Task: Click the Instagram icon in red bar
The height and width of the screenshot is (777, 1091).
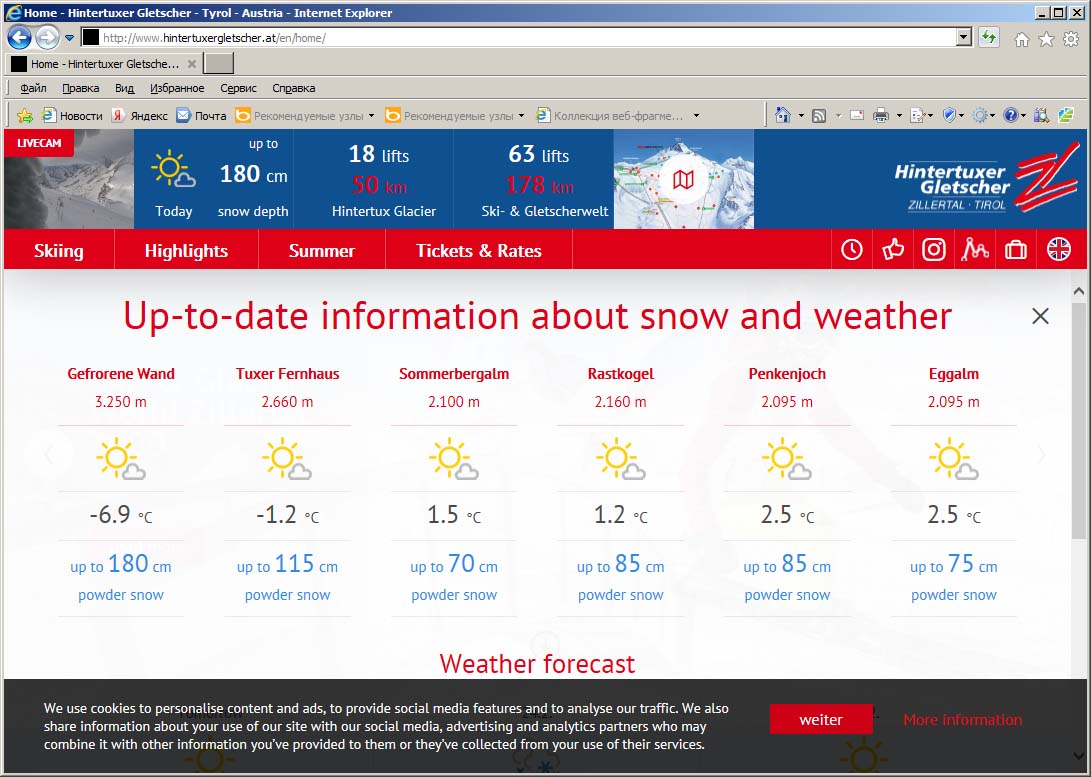Action: 934,250
